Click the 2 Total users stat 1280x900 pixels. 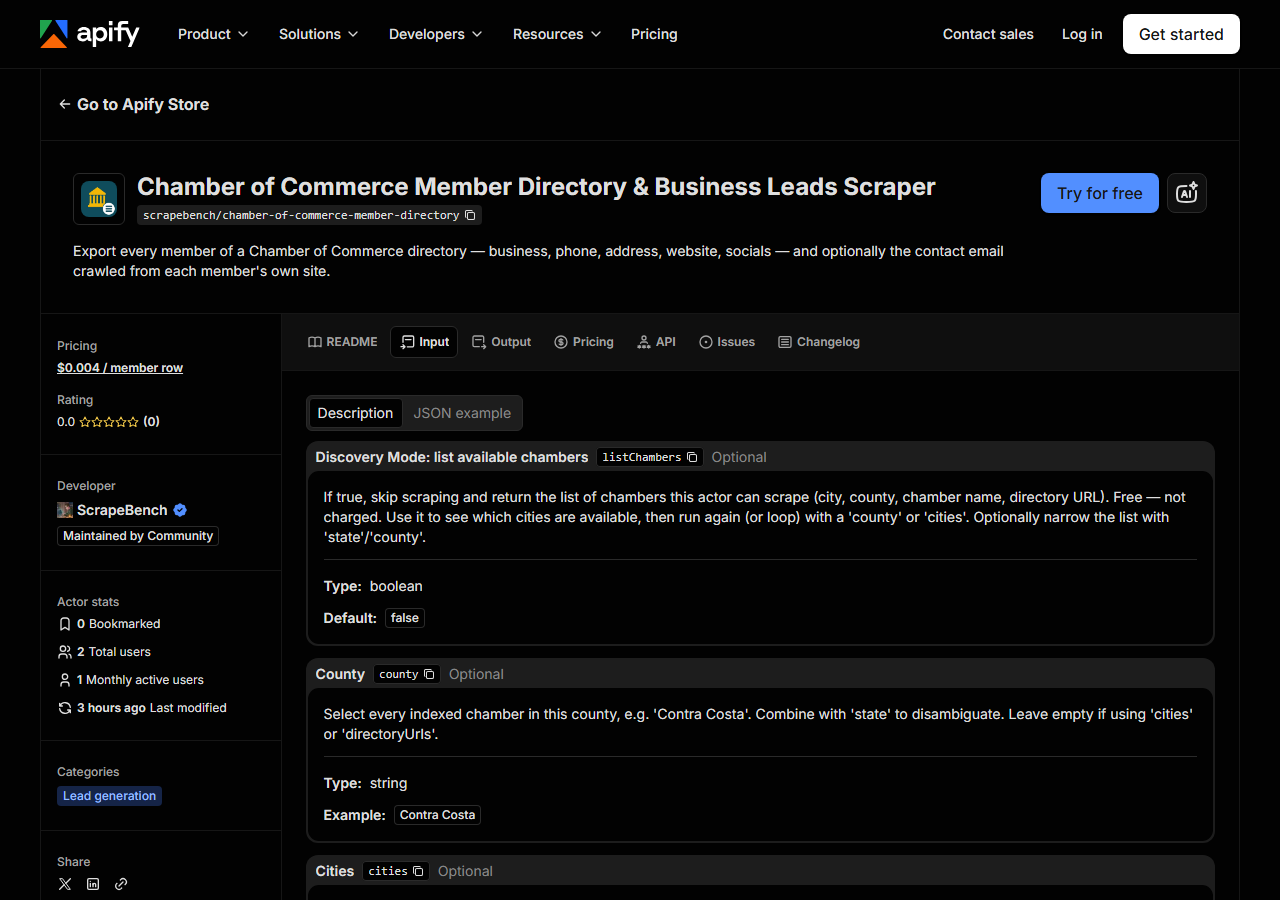click(114, 652)
